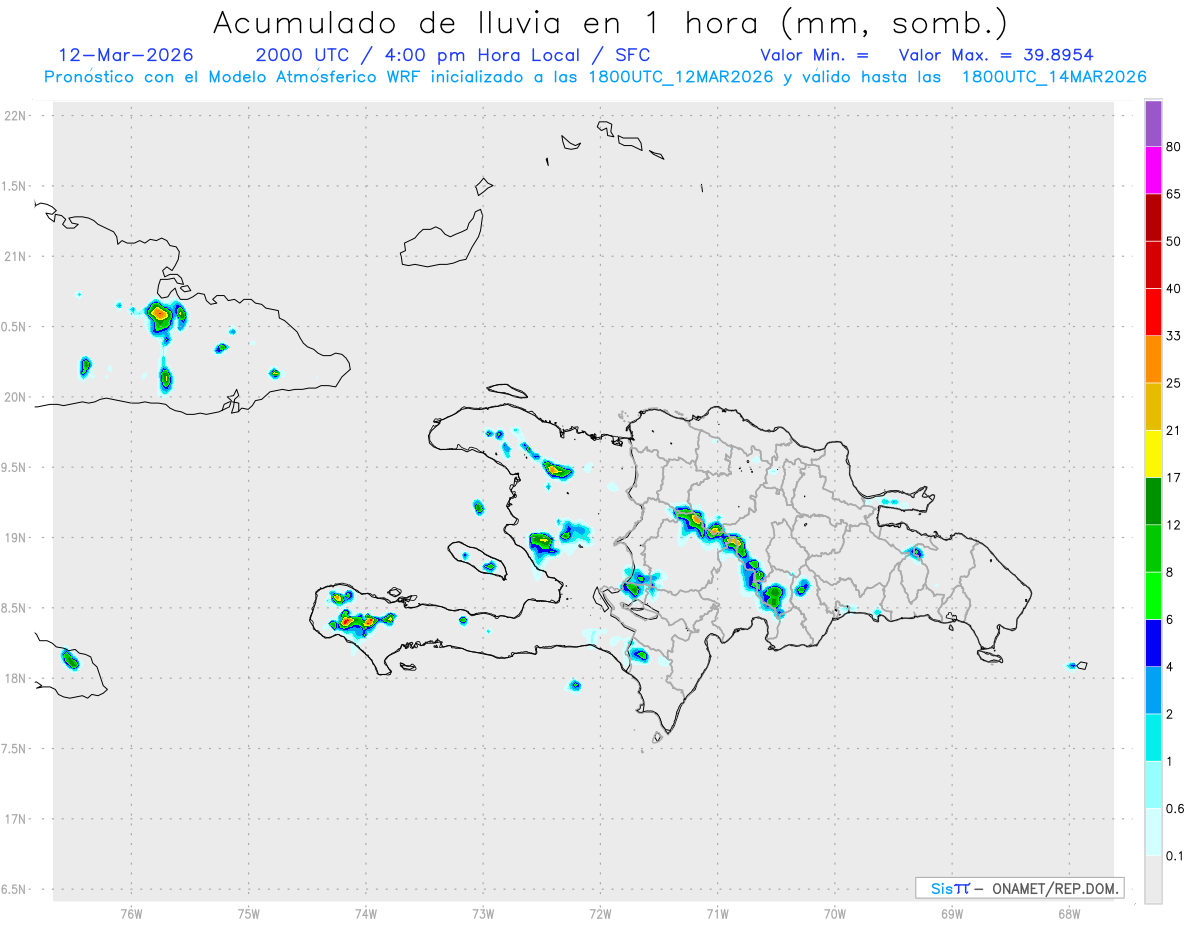
Task: Select the cyan swatch between 1 and 2
Action: (x=1153, y=737)
